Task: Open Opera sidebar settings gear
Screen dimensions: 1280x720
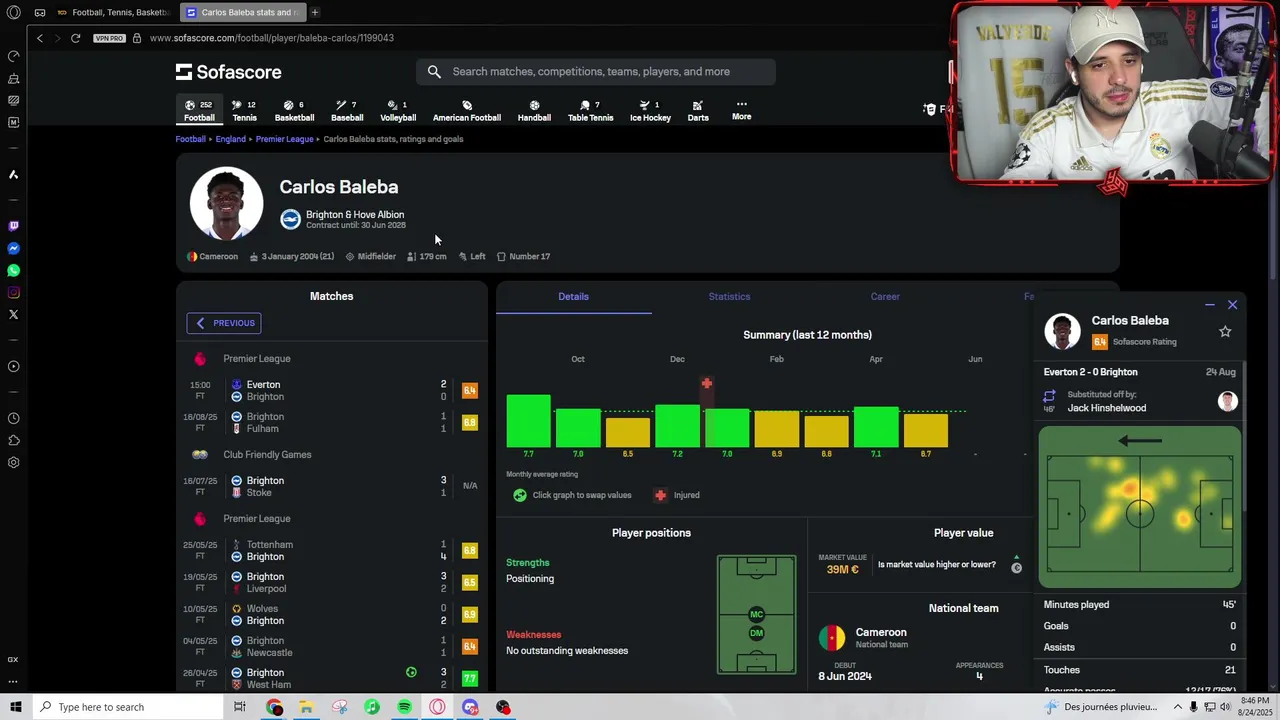Action: (13, 463)
